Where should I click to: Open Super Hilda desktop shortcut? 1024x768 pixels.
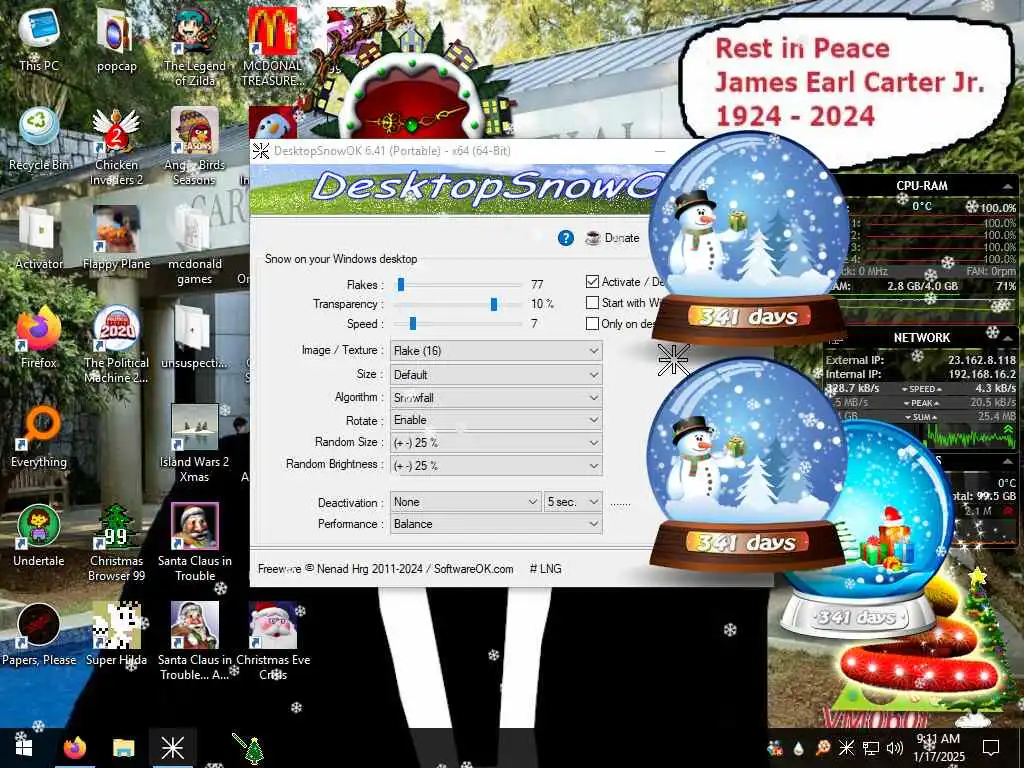point(116,635)
